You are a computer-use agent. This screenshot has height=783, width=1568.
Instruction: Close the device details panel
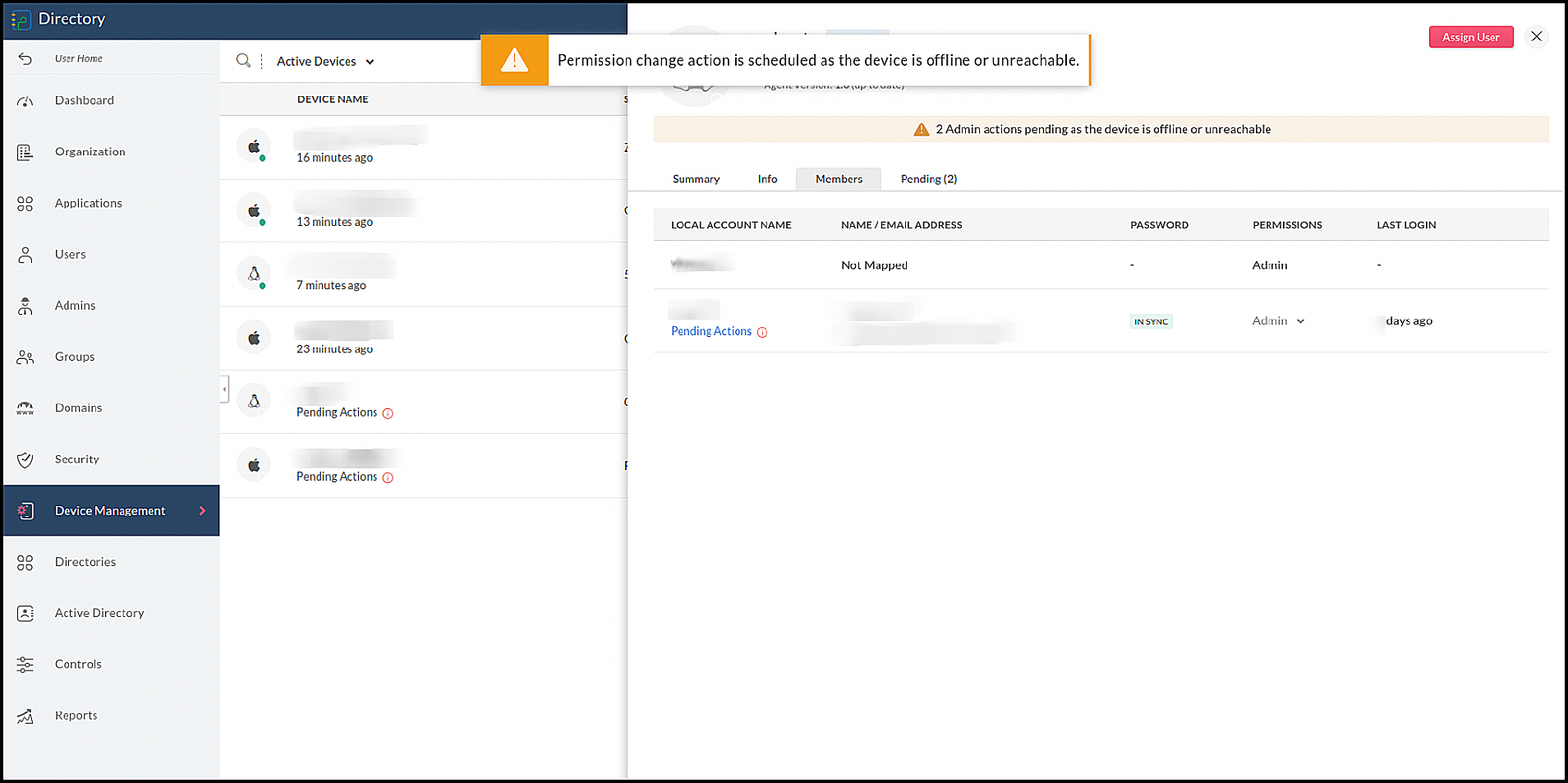click(x=1537, y=36)
